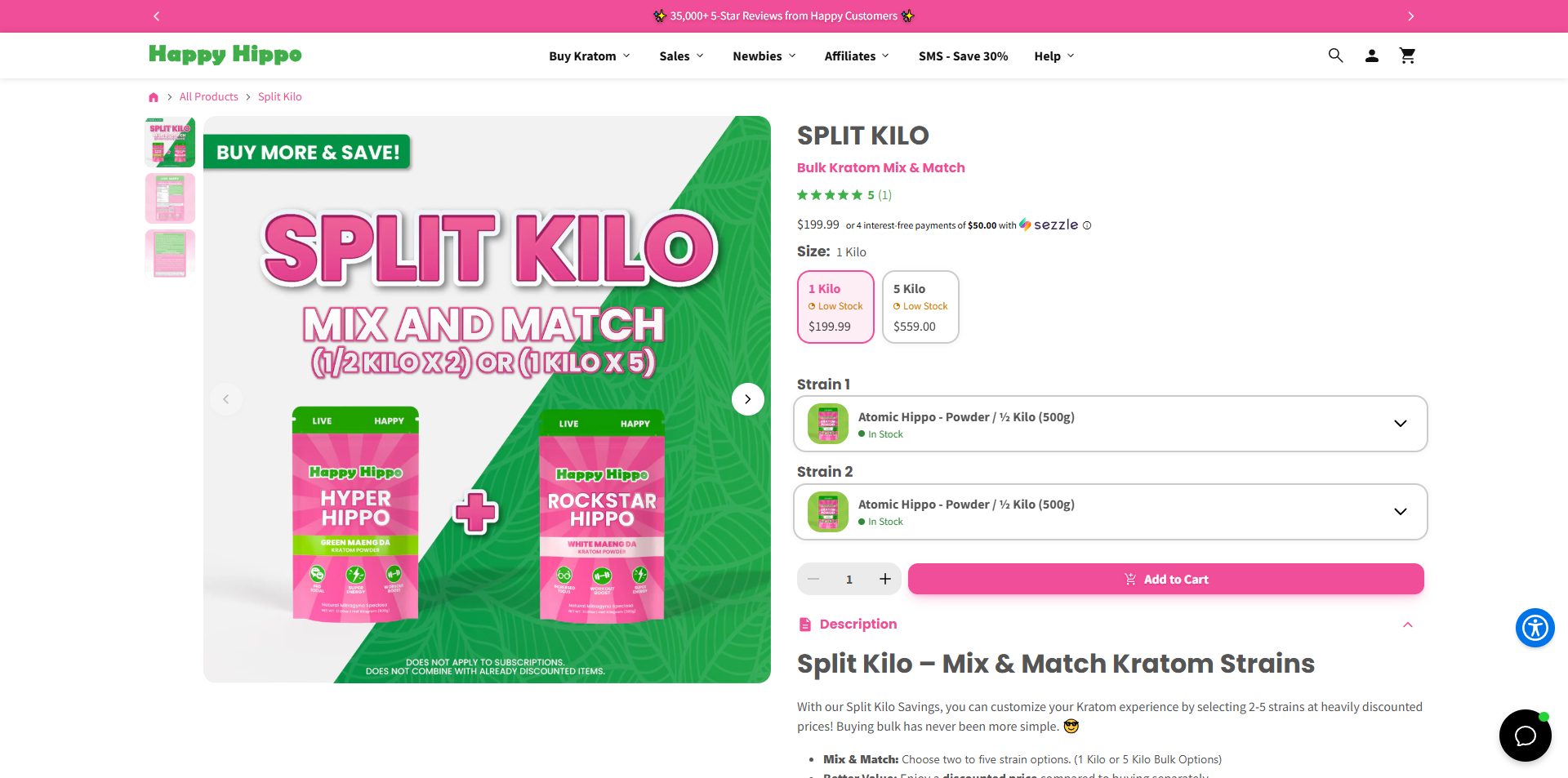The width and height of the screenshot is (1568, 778).
Task: Open the shopping cart icon
Action: tap(1407, 56)
